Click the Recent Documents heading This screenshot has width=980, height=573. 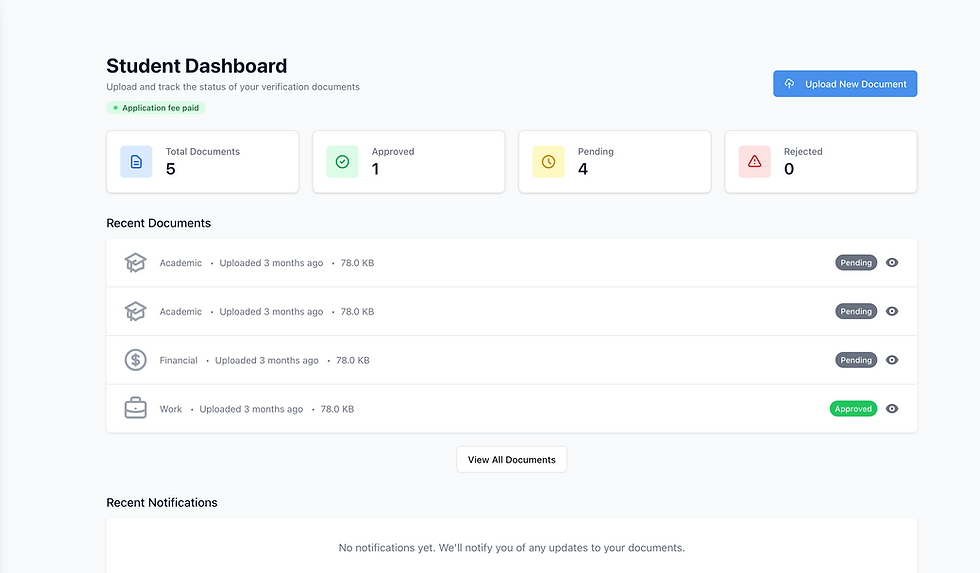159,223
